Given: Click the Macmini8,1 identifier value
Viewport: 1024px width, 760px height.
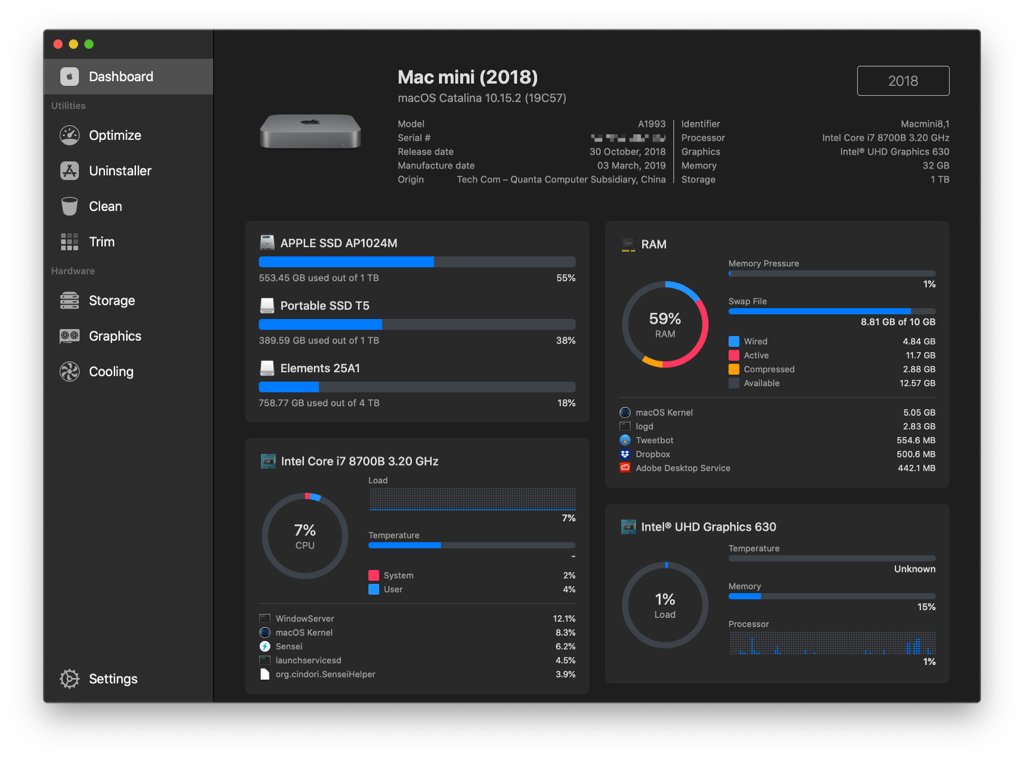Looking at the screenshot, I should coord(925,123).
